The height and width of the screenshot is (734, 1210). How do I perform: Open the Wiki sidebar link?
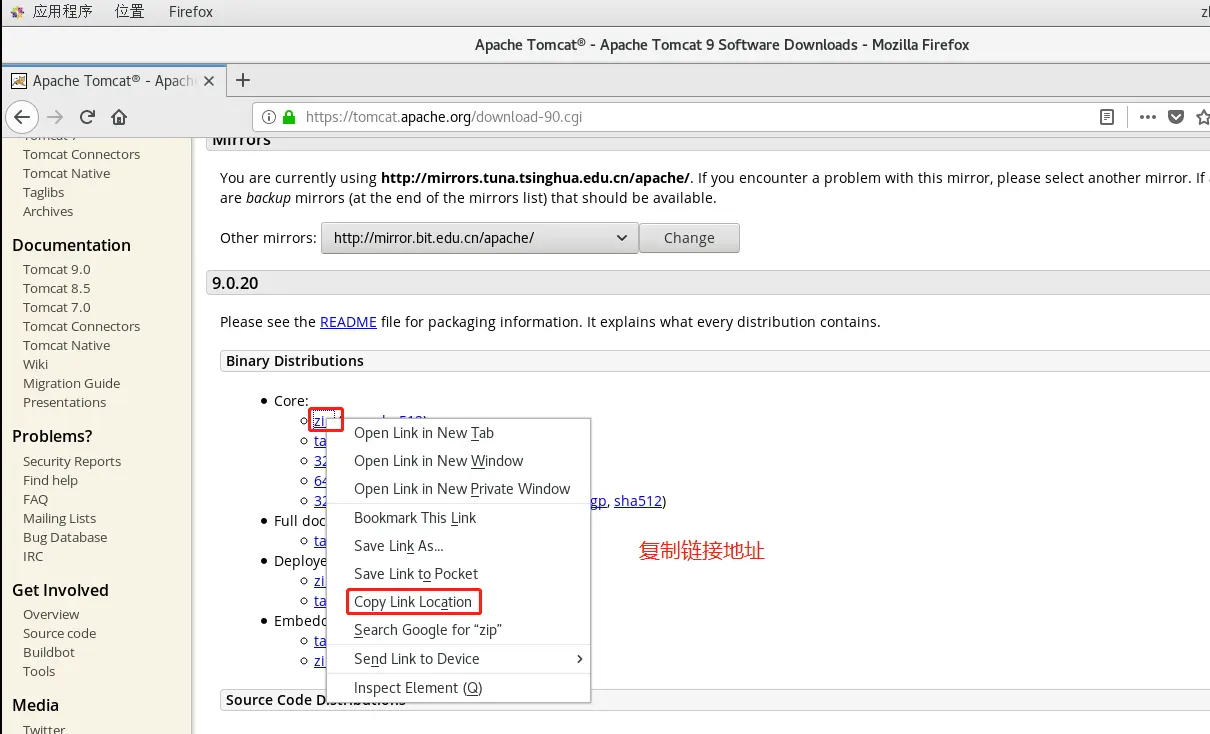pos(35,364)
